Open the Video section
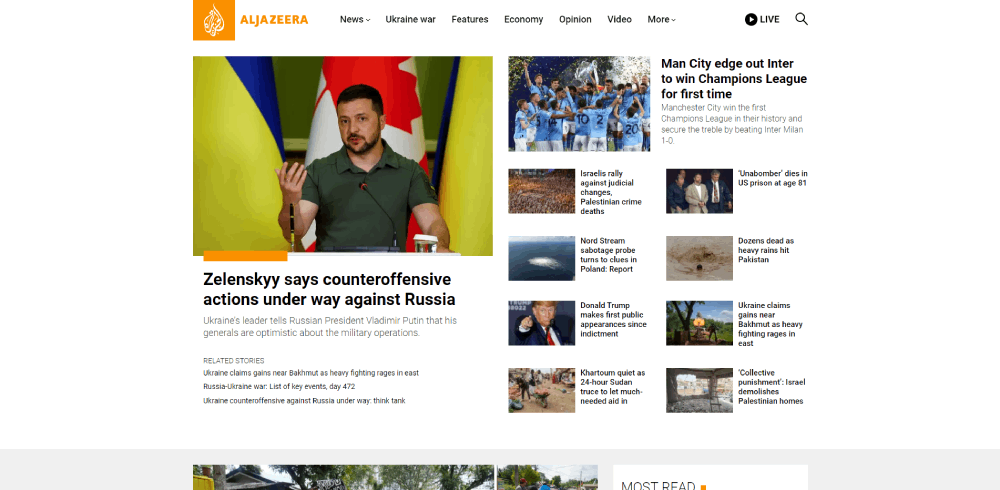Screen dimensions: 1000x490 619,19
